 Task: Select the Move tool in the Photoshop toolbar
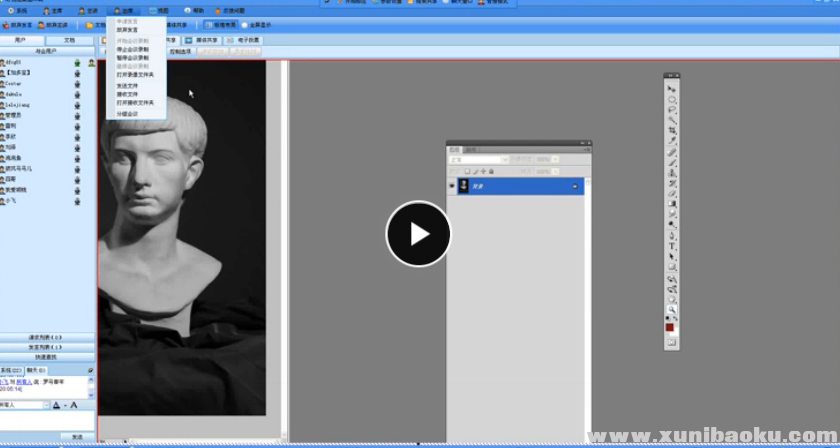click(x=672, y=90)
